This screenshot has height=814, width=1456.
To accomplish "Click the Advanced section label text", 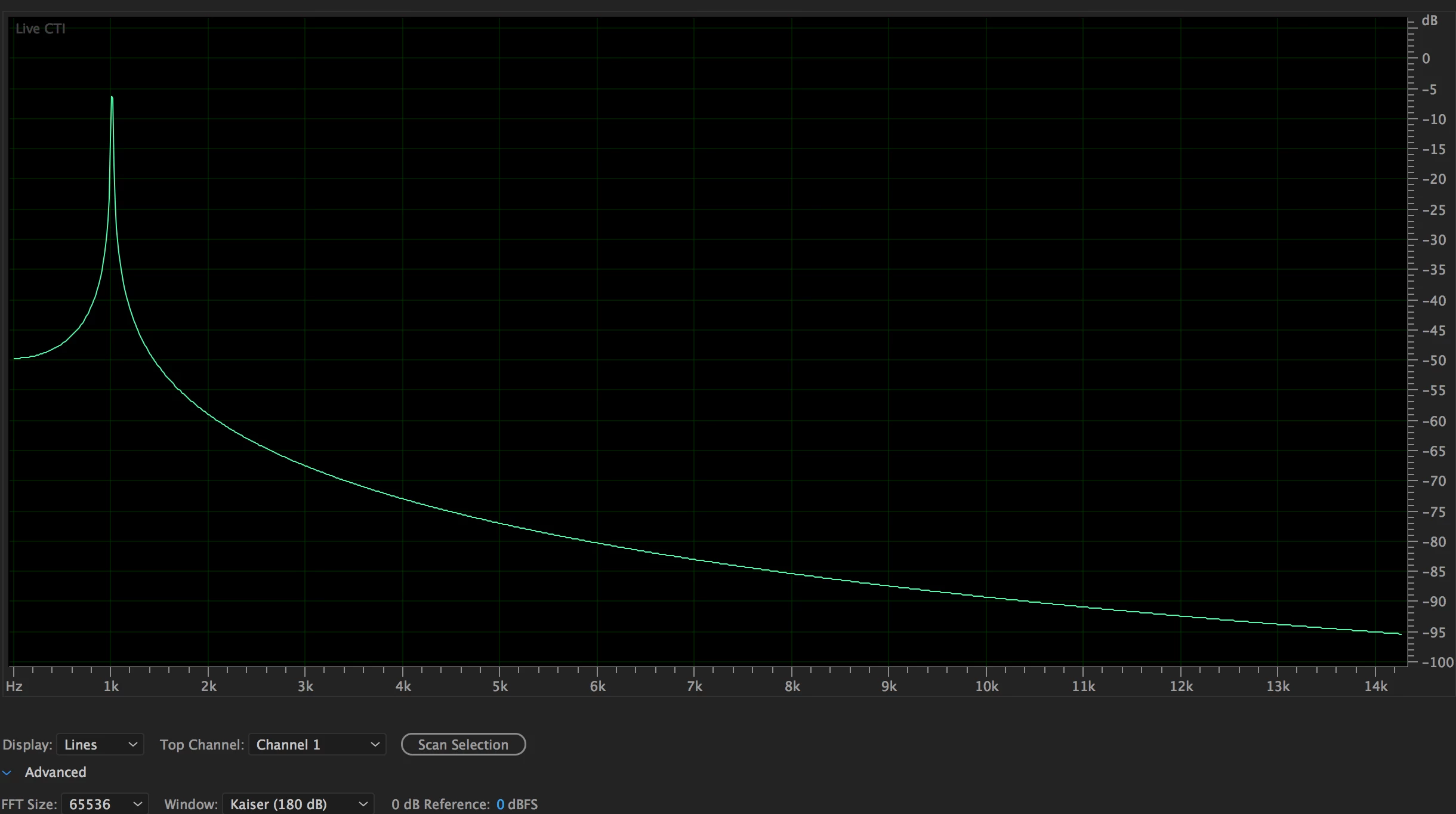I will tap(55, 772).
